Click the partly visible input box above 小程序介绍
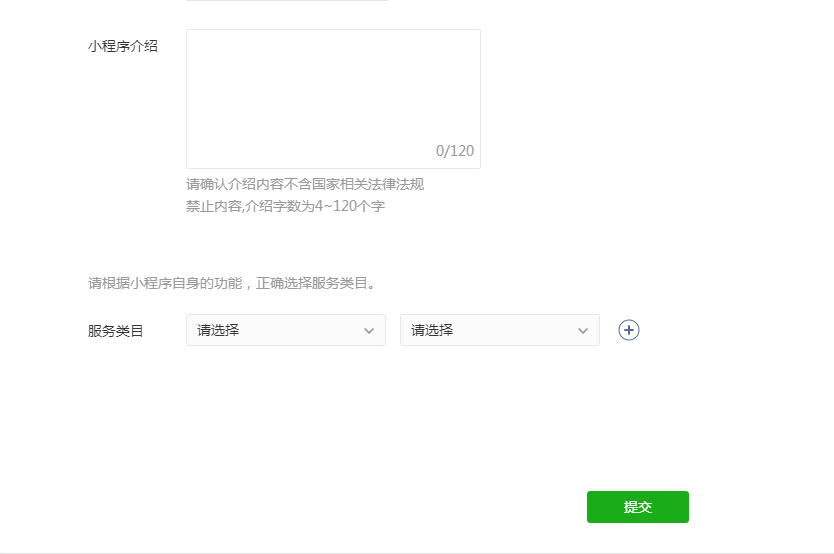834x554 pixels. pyautogui.click(x=287, y=1)
